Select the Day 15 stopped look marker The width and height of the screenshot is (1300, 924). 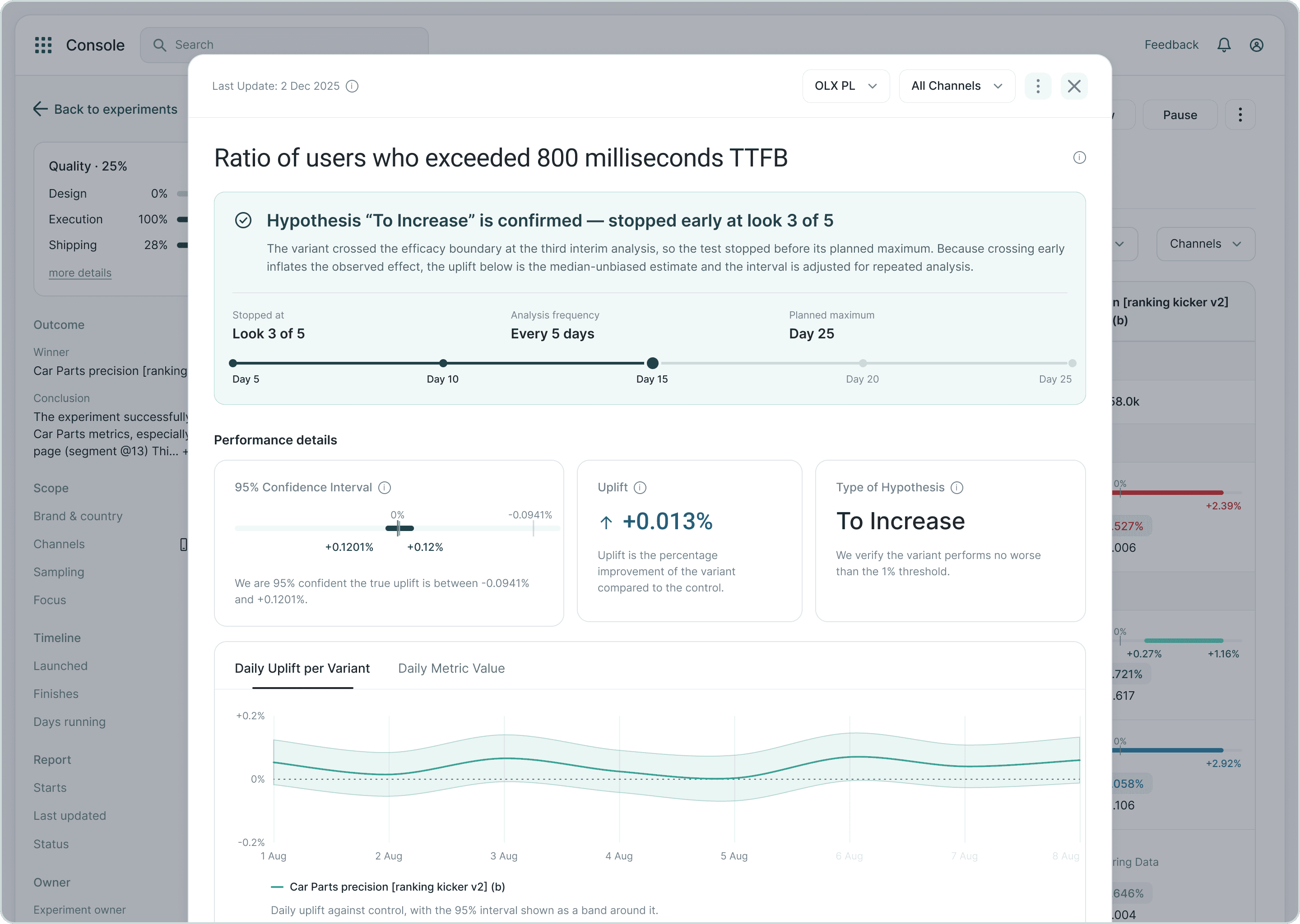653,363
